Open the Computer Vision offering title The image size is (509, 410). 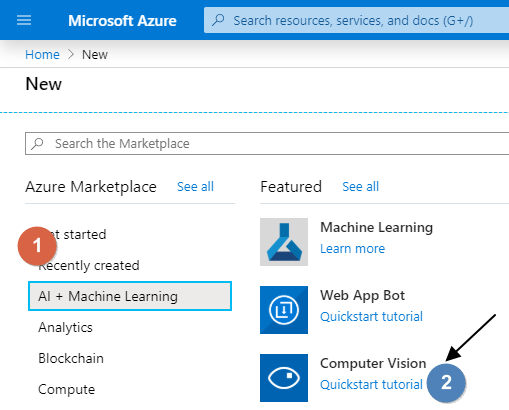(373, 363)
